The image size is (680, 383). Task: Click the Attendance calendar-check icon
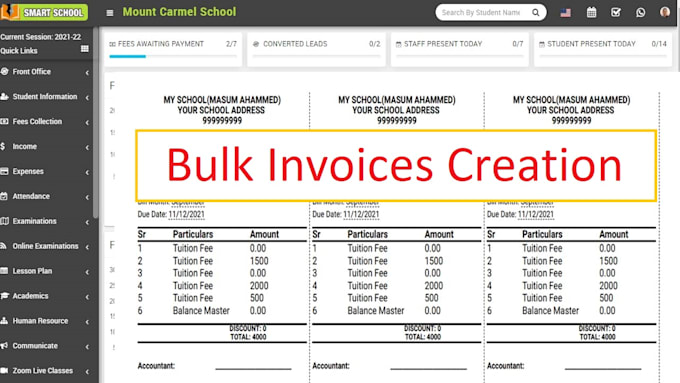pyautogui.click(x=4, y=196)
